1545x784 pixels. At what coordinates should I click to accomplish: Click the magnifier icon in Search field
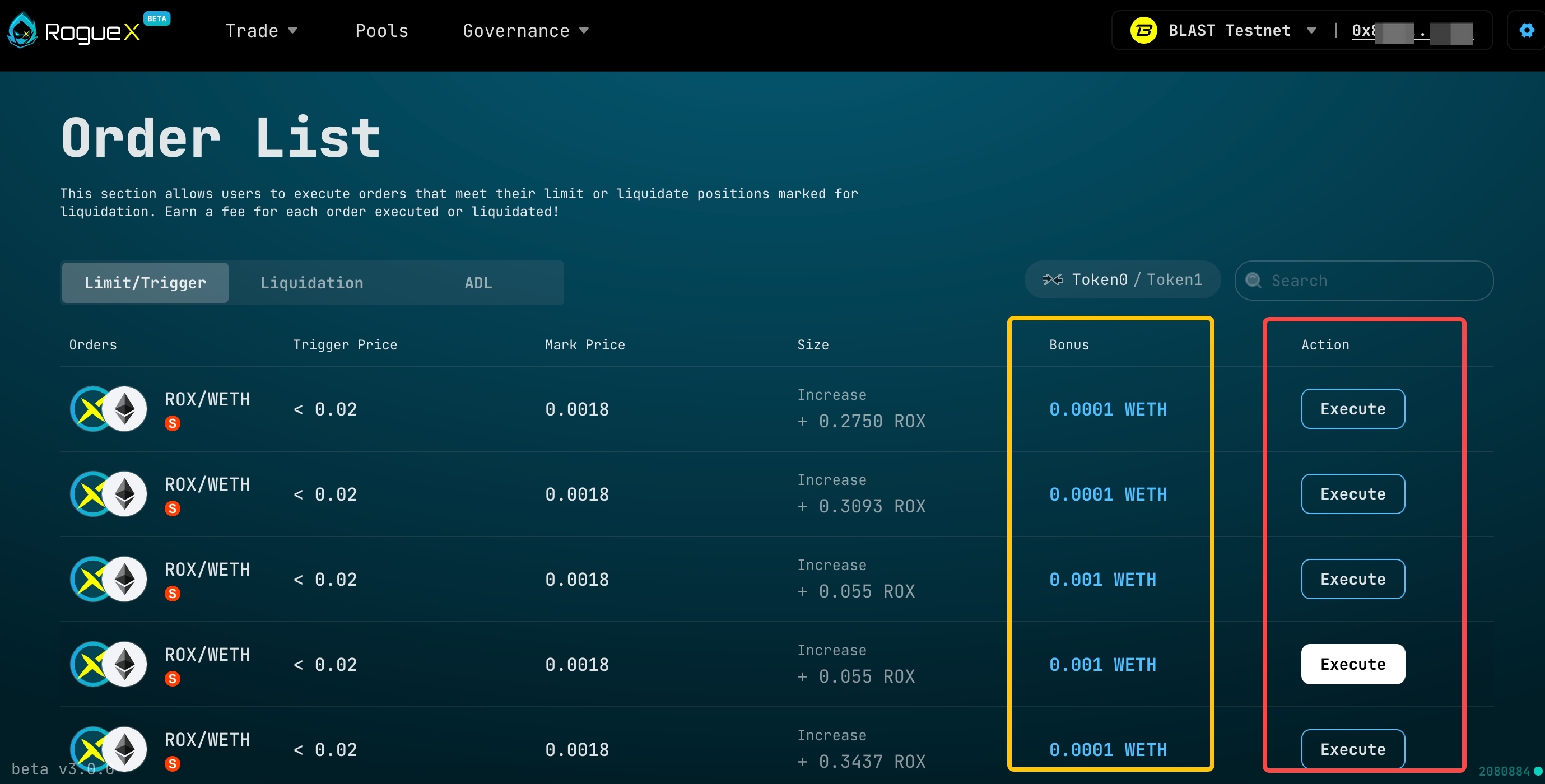coord(1253,280)
